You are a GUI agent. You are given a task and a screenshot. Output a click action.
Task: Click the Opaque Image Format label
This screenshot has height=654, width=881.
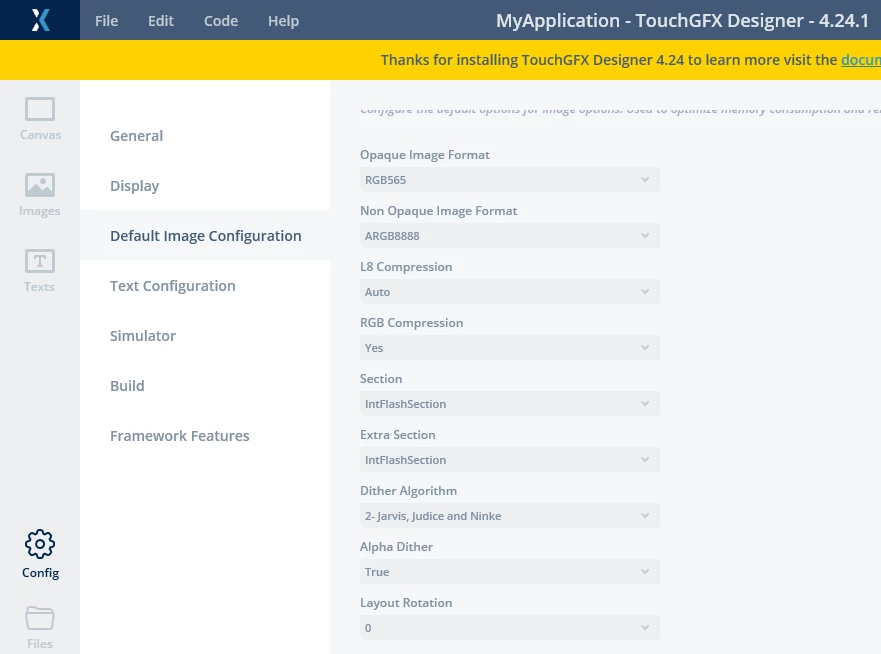click(x=425, y=155)
